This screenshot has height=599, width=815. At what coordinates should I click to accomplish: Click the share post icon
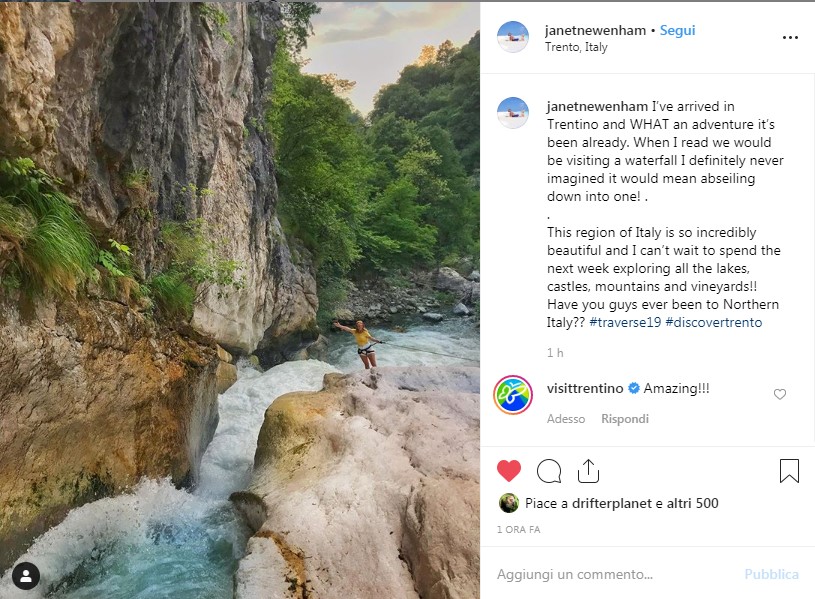click(x=588, y=471)
